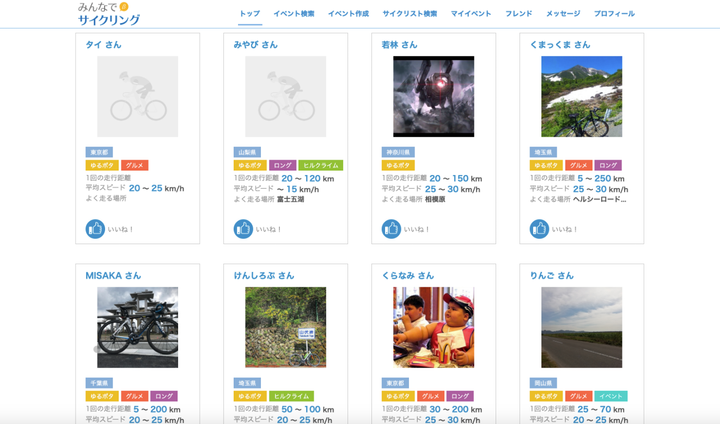Select サイクリスト検索 in the navigation
The height and width of the screenshot is (424, 720).
point(410,14)
